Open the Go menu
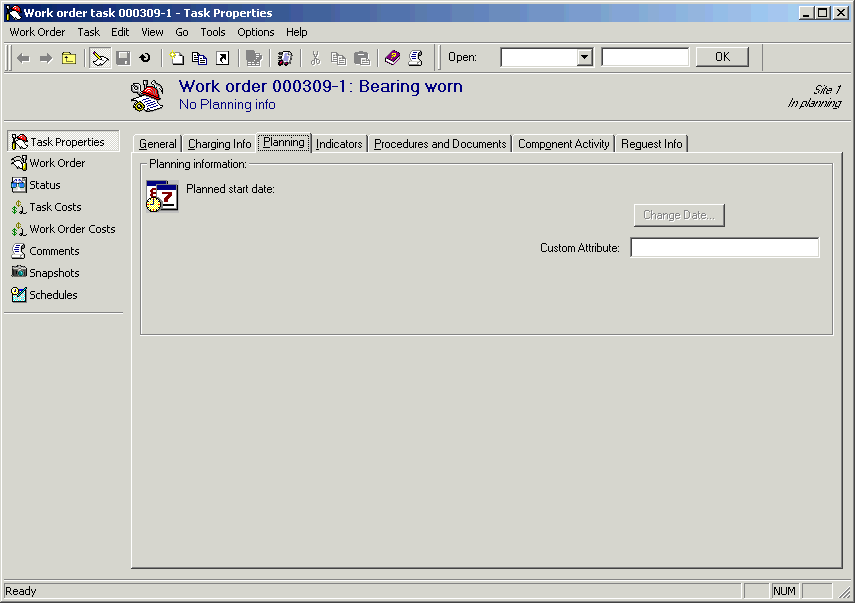Image resolution: width=855 pixels, height=603 pixels. pos(182,32)
